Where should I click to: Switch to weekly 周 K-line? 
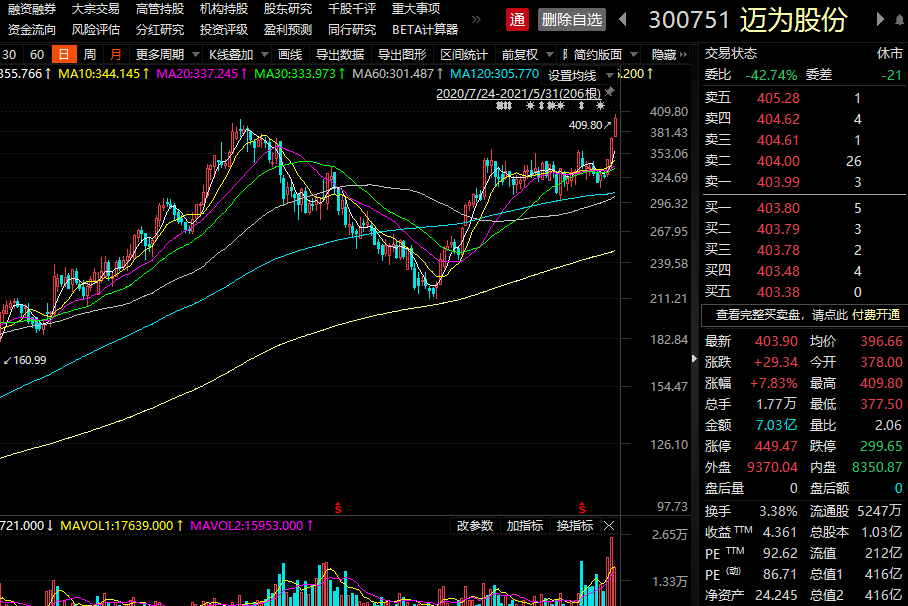click(90, 54)
